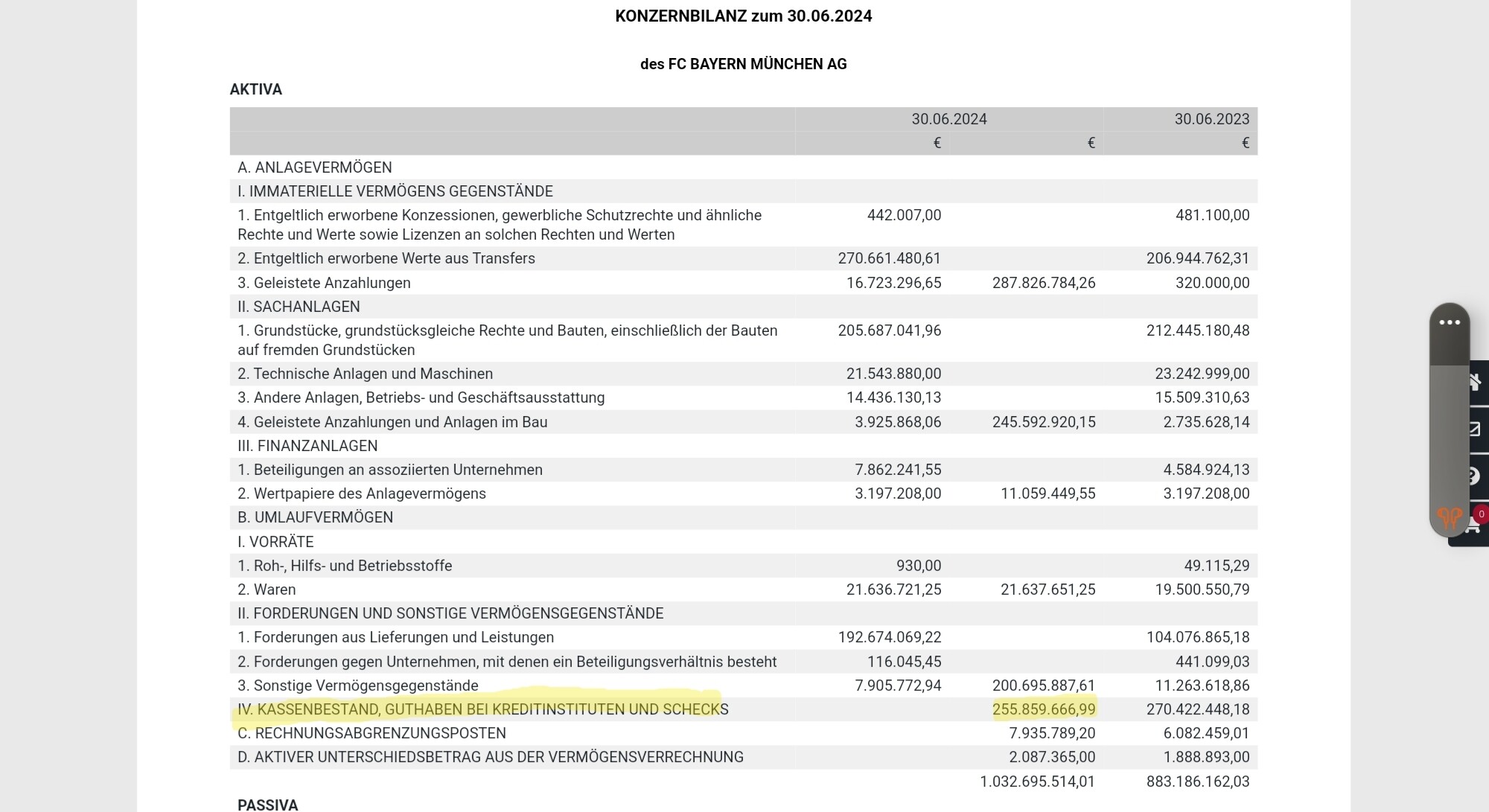This screenshot has width=1489, height=812.
Task: Click the total 1.032.695.514,01
Action: coord(1037,781)
